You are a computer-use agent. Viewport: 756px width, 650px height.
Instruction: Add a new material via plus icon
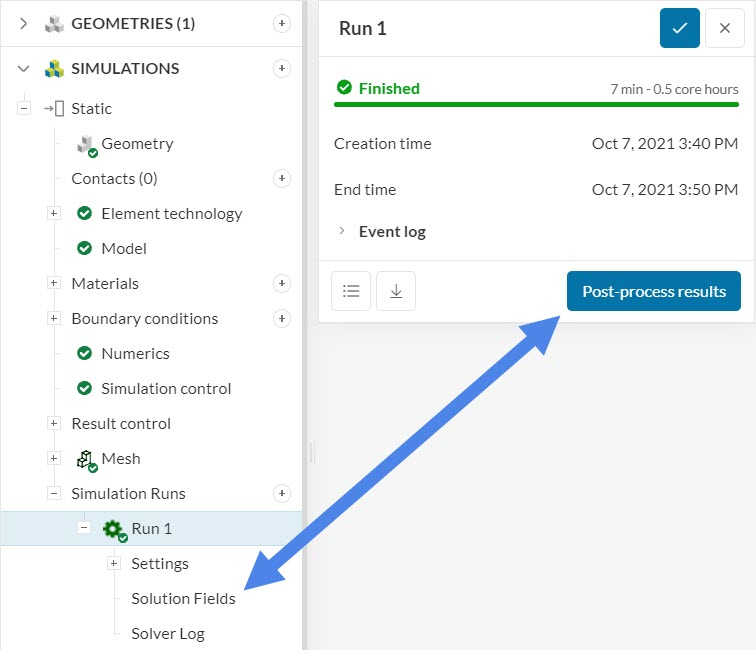pyautogui.click(x=282, y=284)
